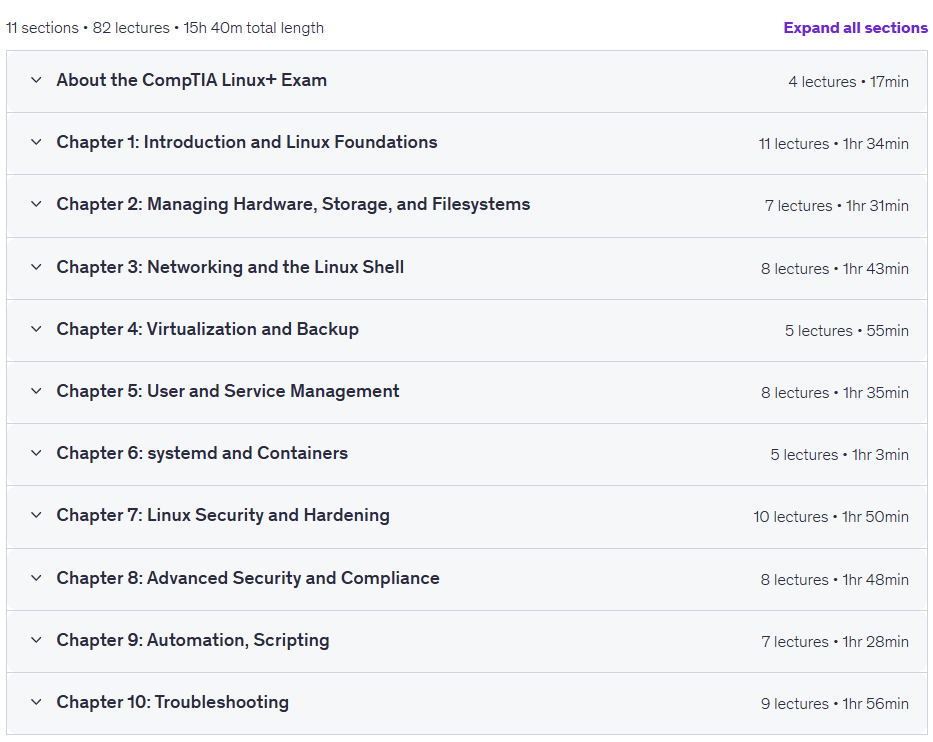Click the Expand all sections link

[855, 28]
